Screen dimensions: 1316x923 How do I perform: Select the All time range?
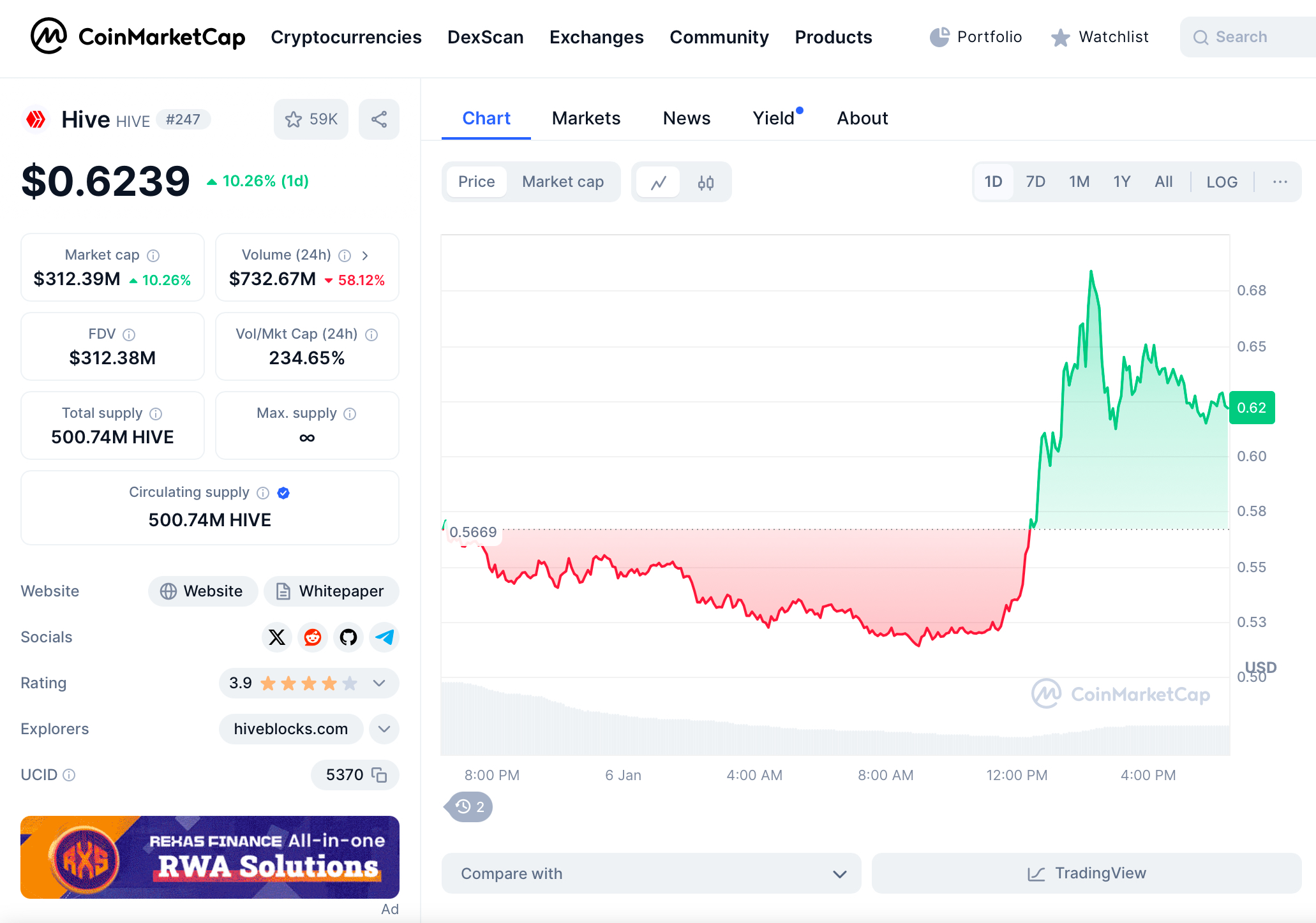(x=1163, y=182)
